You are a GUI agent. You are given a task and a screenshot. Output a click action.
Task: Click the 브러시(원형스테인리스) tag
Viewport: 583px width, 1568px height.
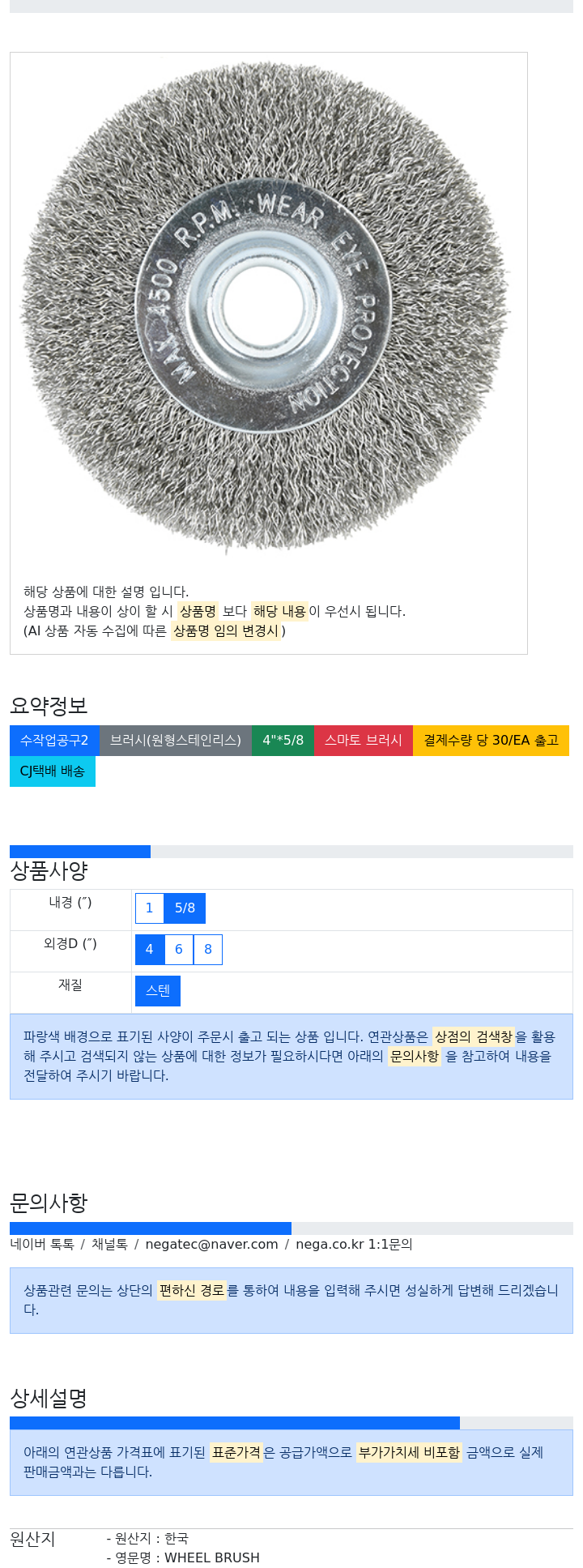176,741
